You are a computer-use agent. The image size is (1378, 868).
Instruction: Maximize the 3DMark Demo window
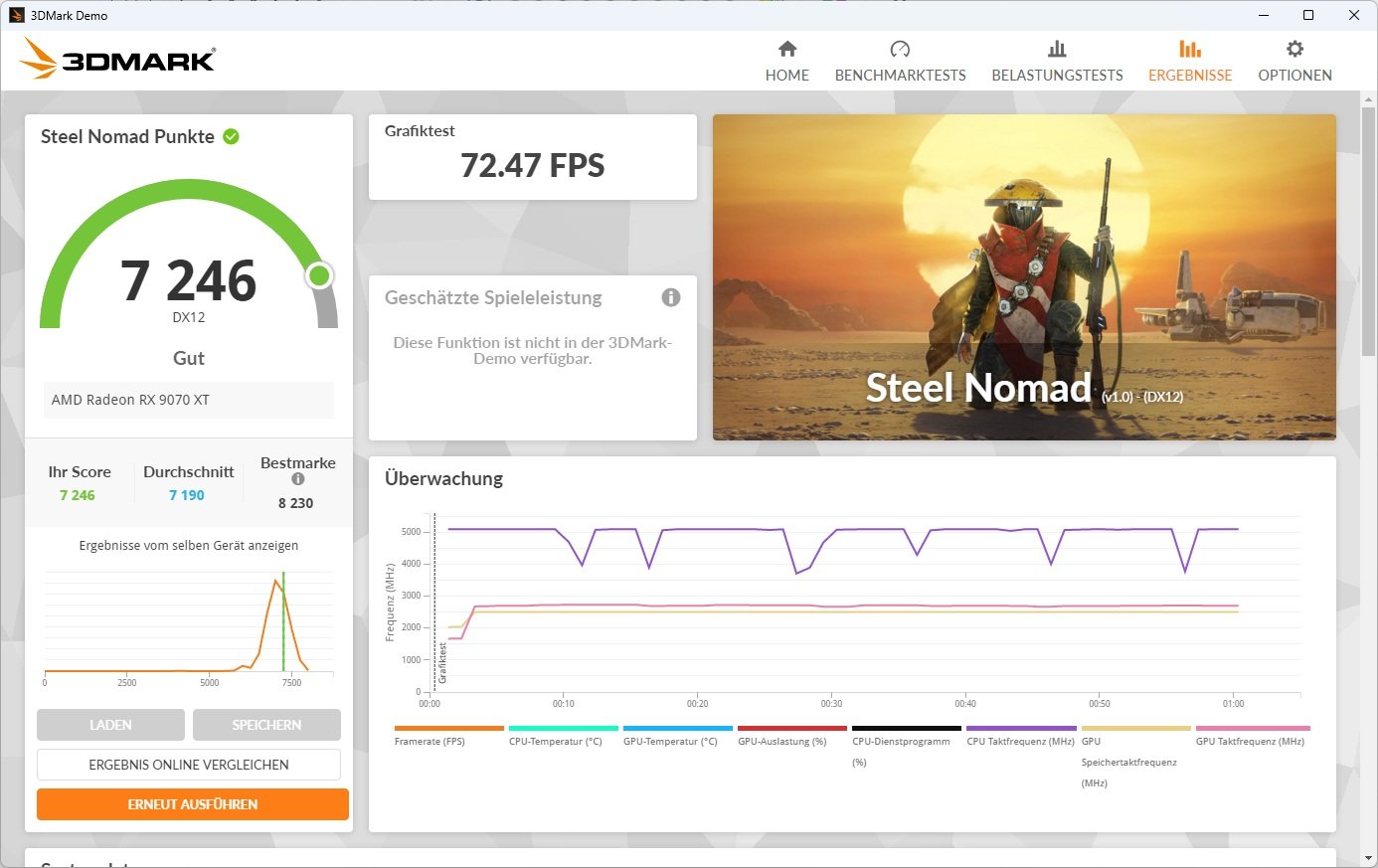pyautogui.click(x=1308, y=15)
